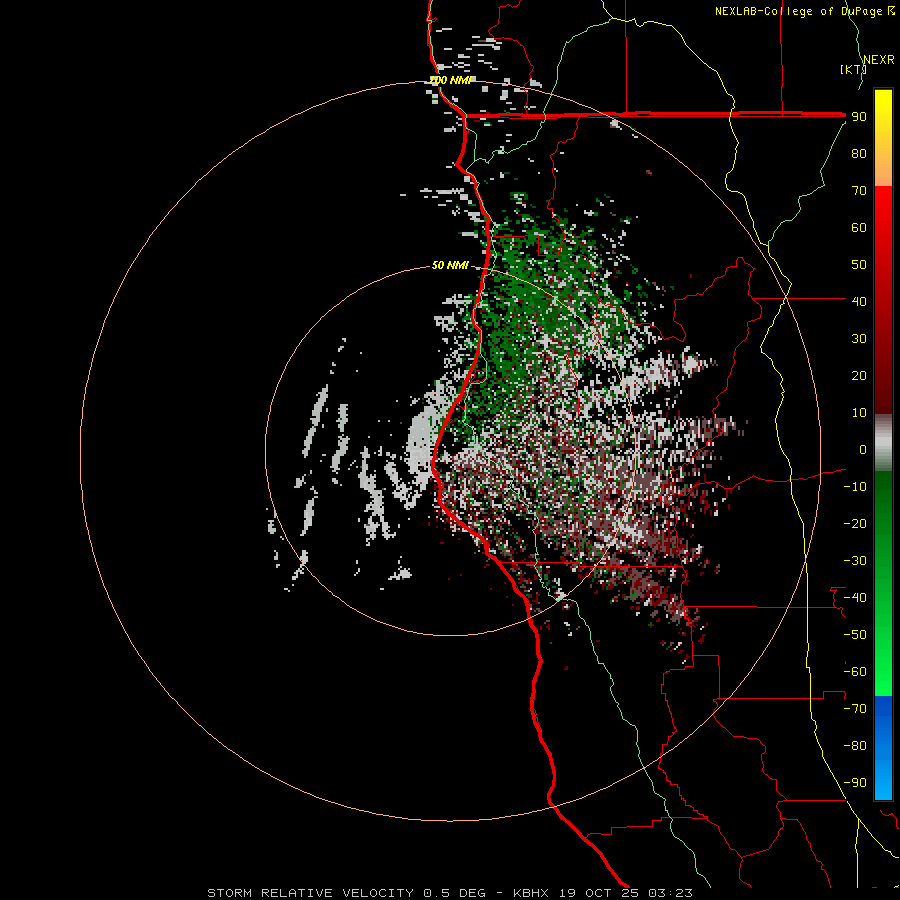
Task: Click the -80 value on the velocity scale
Action: click(x=855, y=746)
